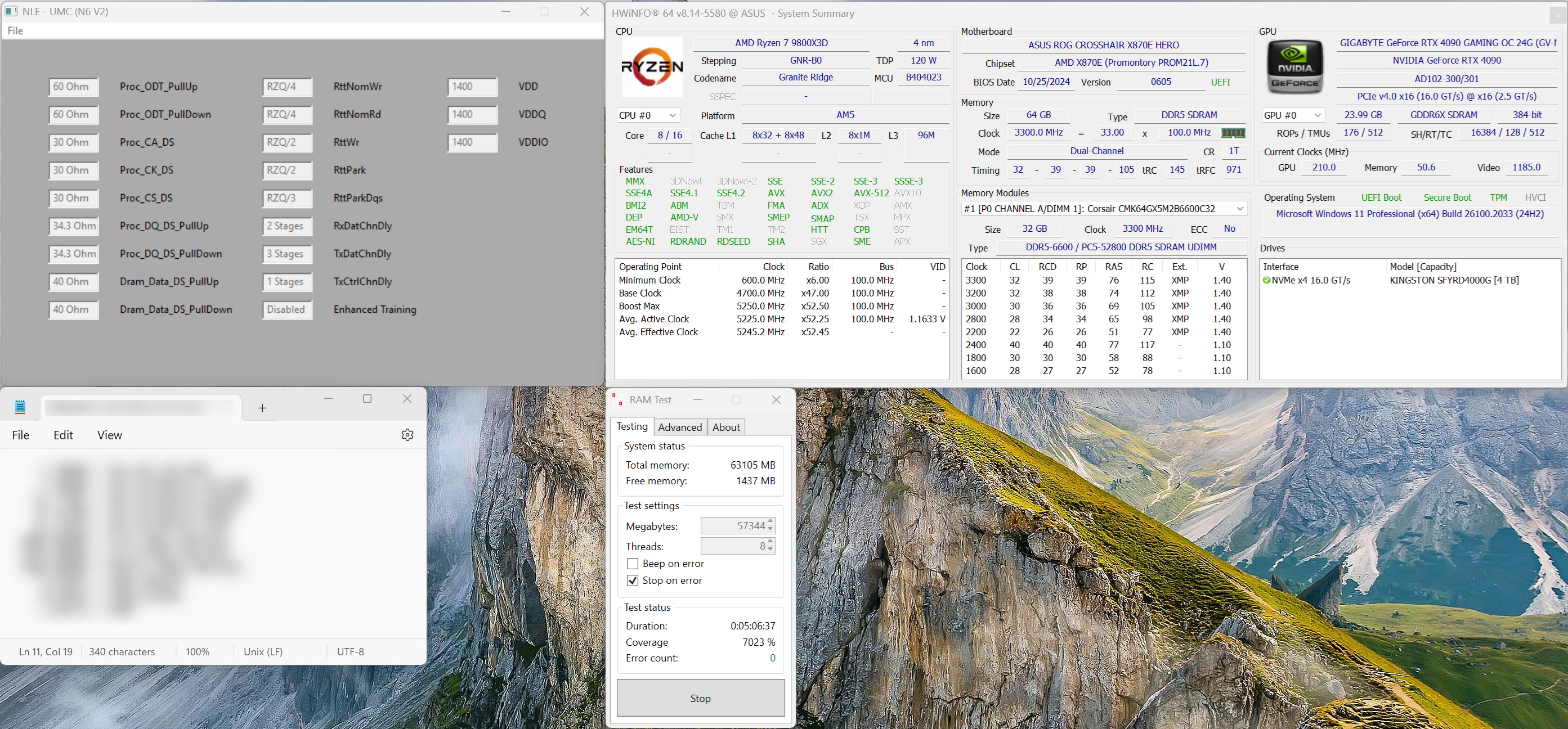Screen dimensions: 1568x729
Task: Close the NLE - UMC window
Action: click(x=584, y=12)
